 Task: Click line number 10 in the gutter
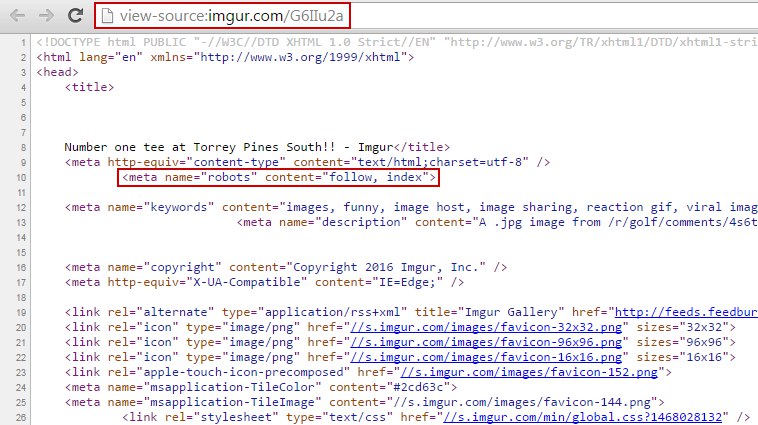[x=21, y=177]
